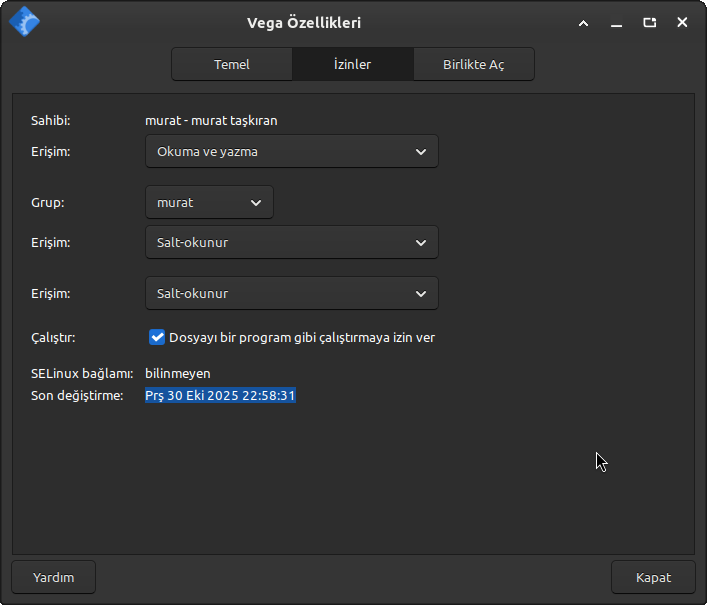Click the Vega app icon in title bar
This screenshot has height=605, width=707.
[x=24, y=22]
